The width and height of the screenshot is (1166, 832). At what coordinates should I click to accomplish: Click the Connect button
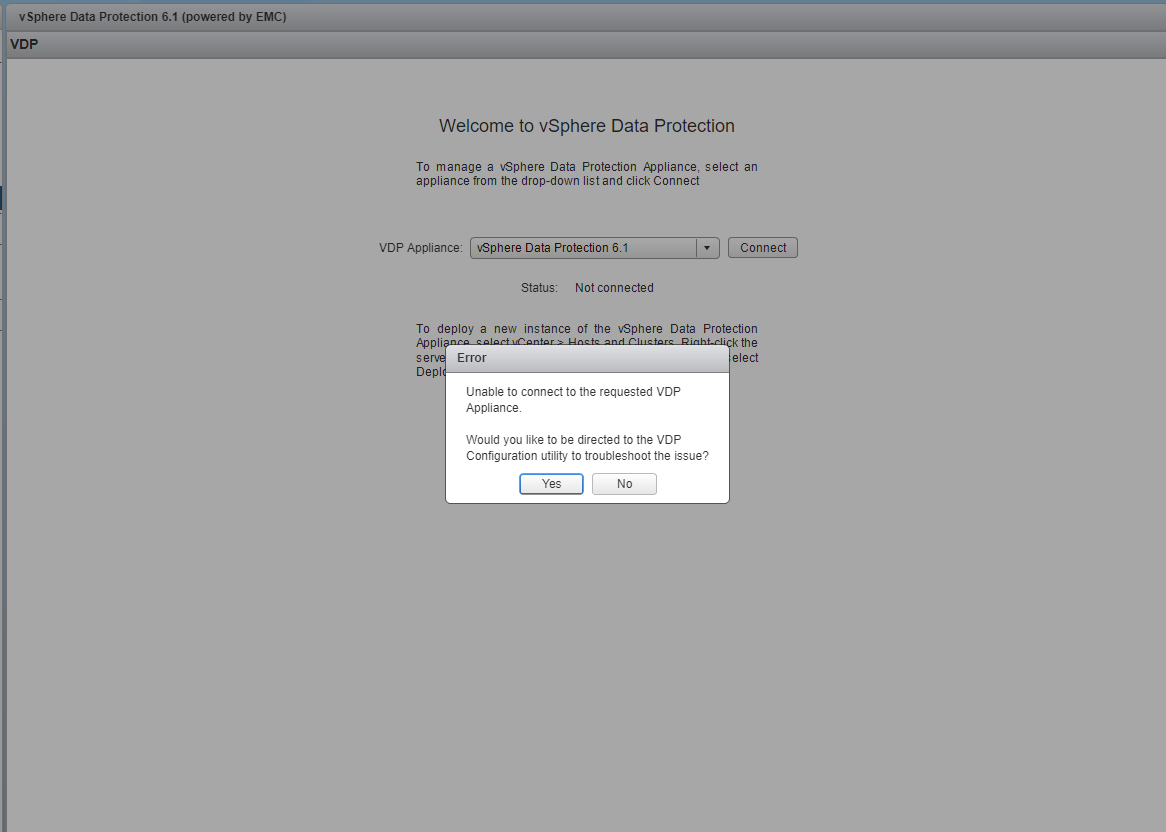[763, 248]
